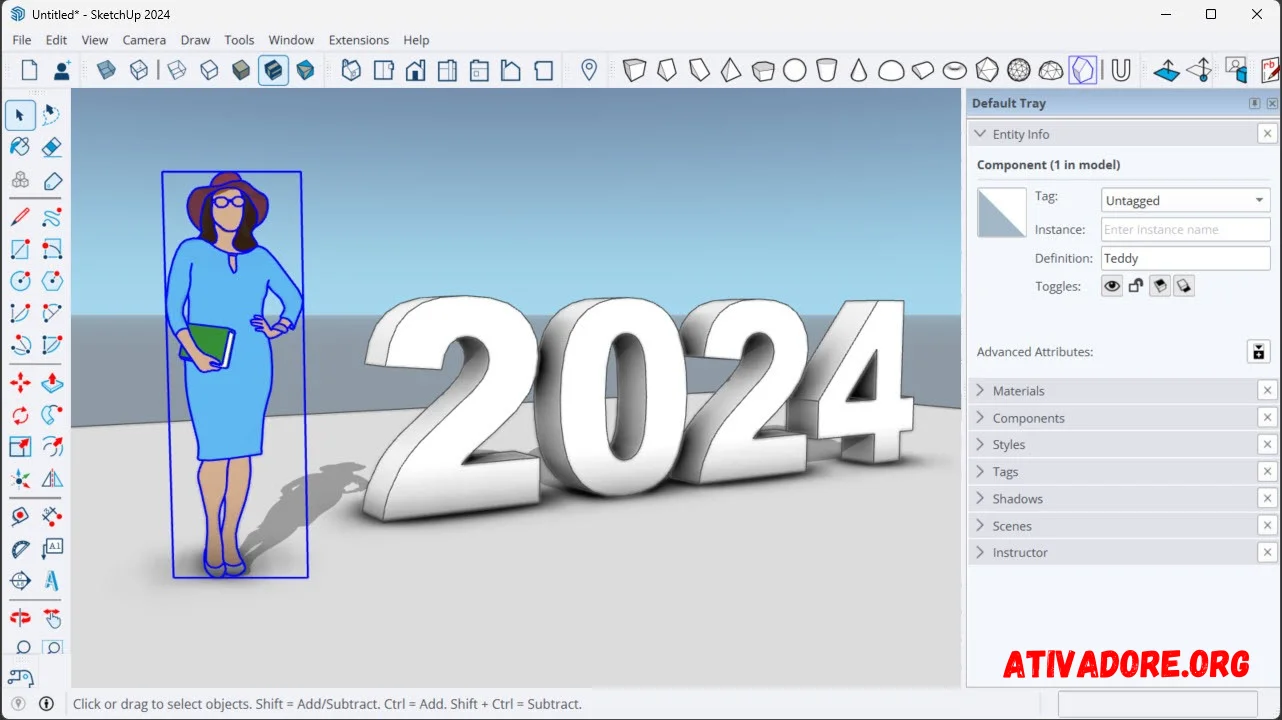Select the Pan hand tool
The image size is (1282, 720).
(52, 618)
